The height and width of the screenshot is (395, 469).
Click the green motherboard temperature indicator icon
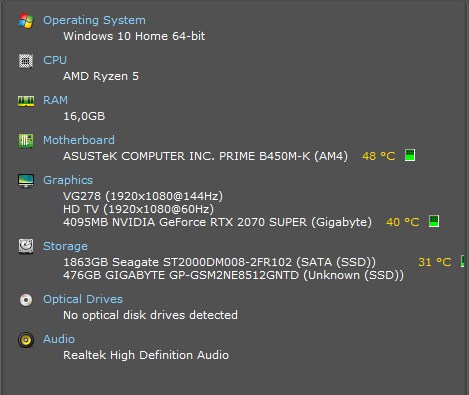[x=410, y=155]
